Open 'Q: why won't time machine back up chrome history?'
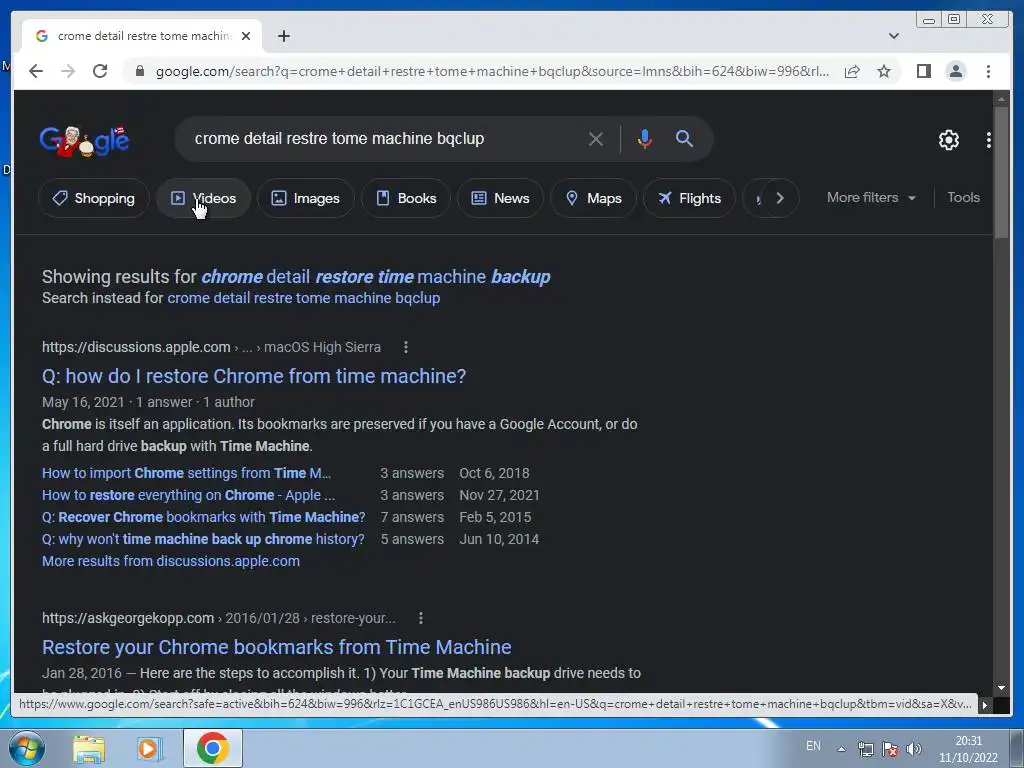 pos(203,539)
